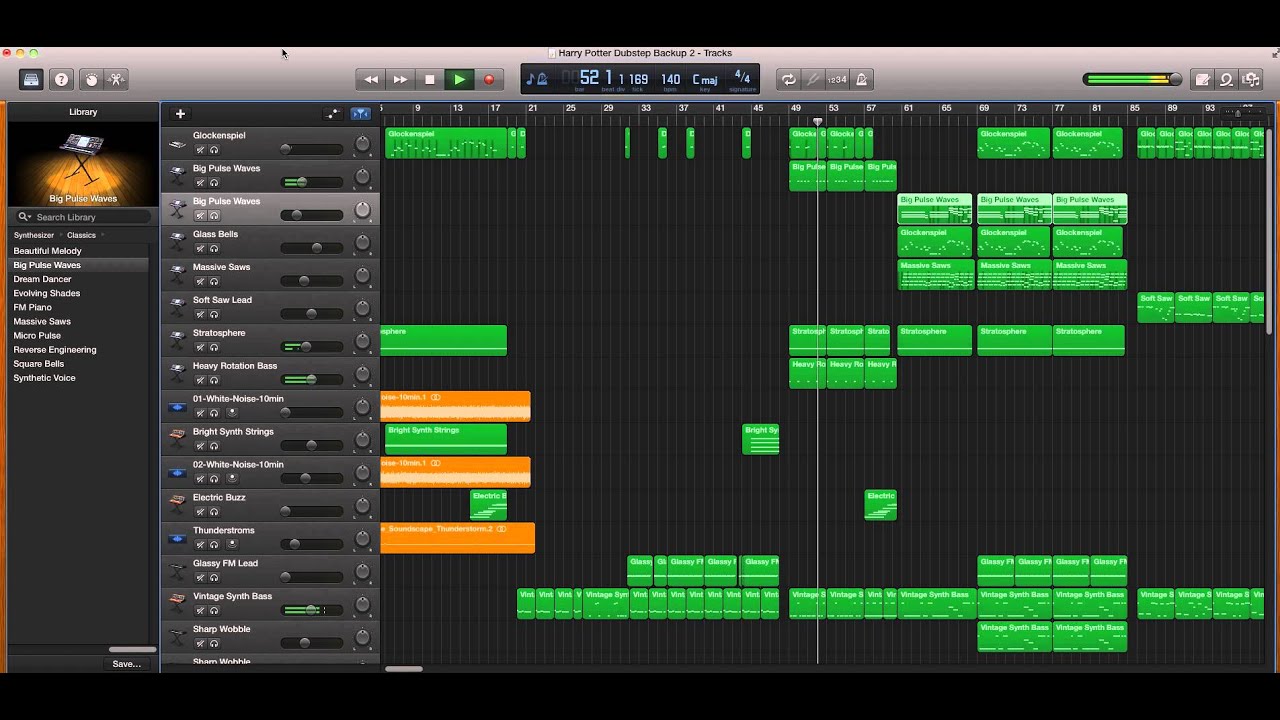Open the Media Browser button
This screenshot has height=720, width=1280.
coord(1250,80)
